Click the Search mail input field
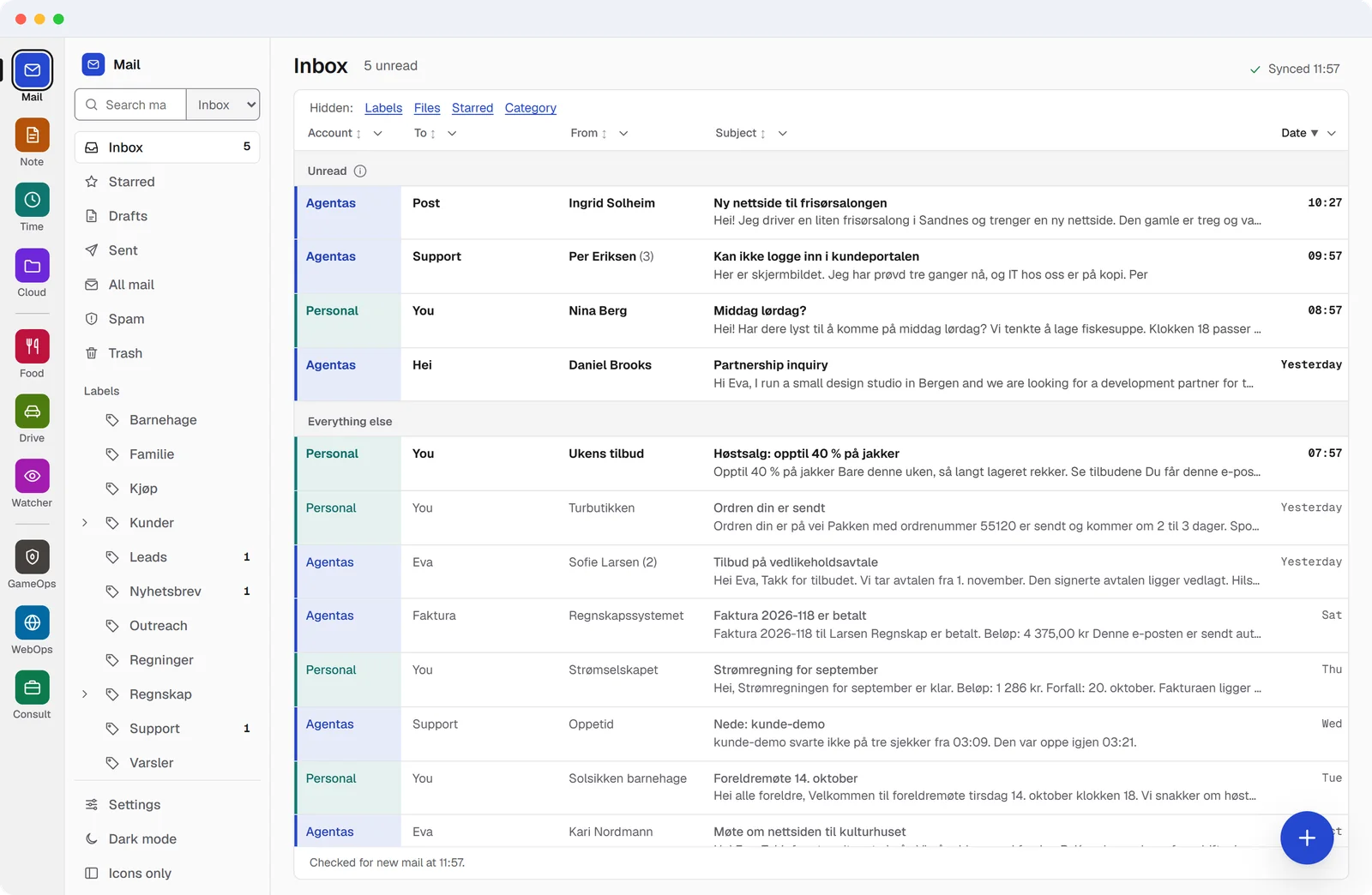Image resolution: width=1372 pixels, height=895 pixels. 131,105
